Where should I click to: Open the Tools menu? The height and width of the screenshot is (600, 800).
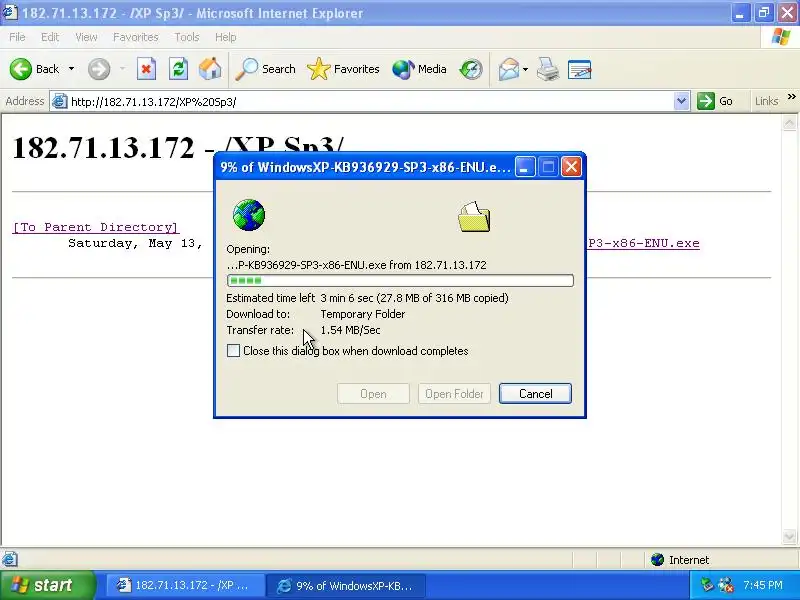[x=187, y=37]
